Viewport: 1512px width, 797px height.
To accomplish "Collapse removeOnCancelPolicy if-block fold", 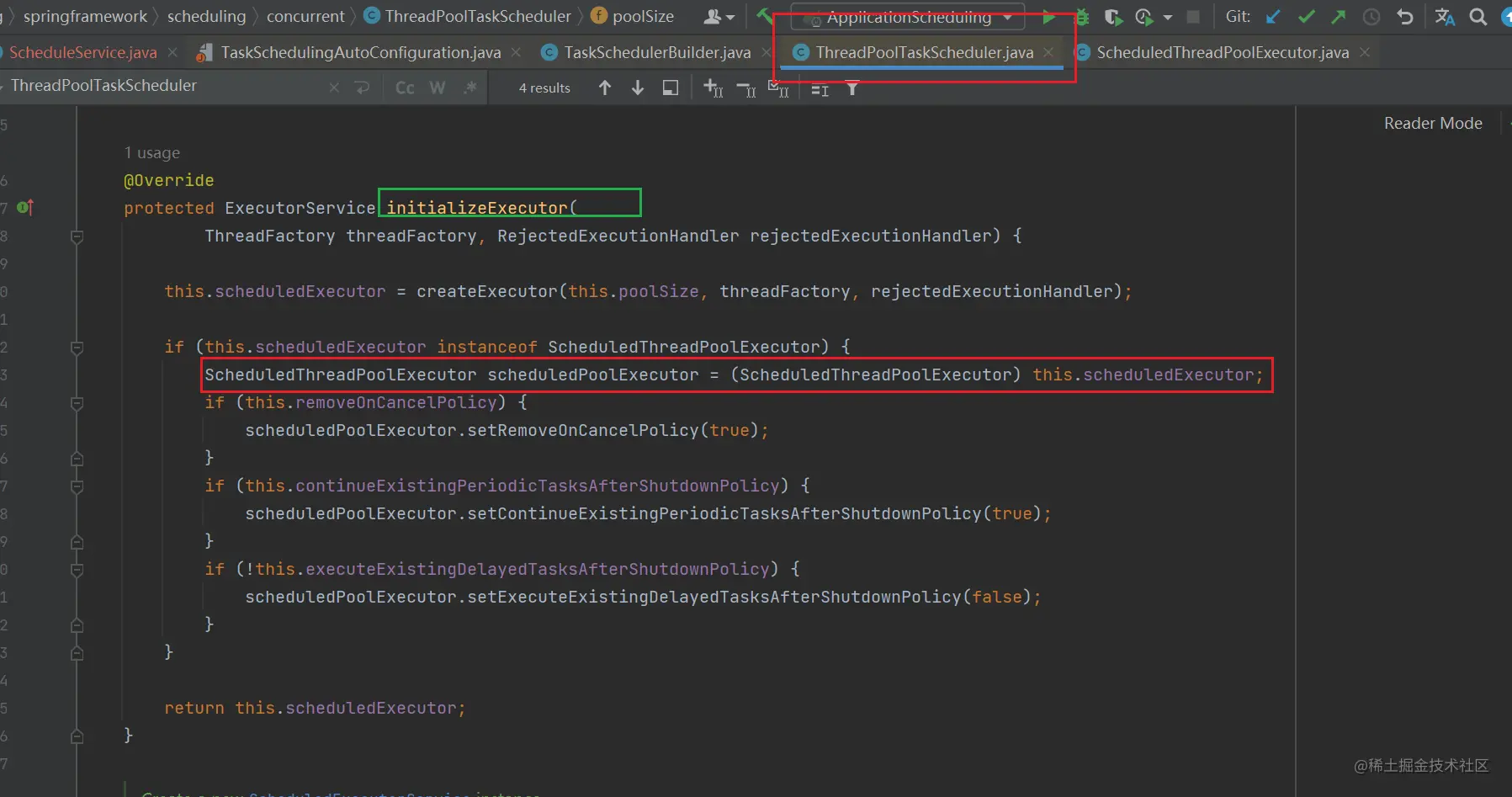I will 77,403.
